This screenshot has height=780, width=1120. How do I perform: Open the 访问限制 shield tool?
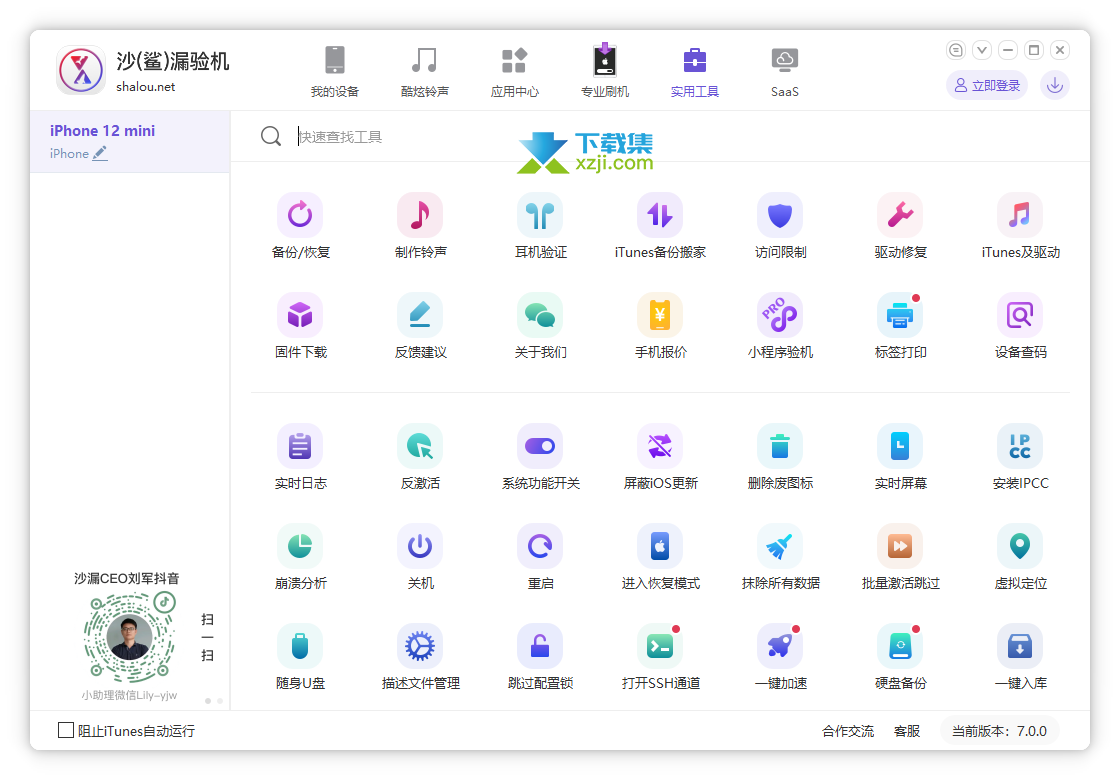780,215
